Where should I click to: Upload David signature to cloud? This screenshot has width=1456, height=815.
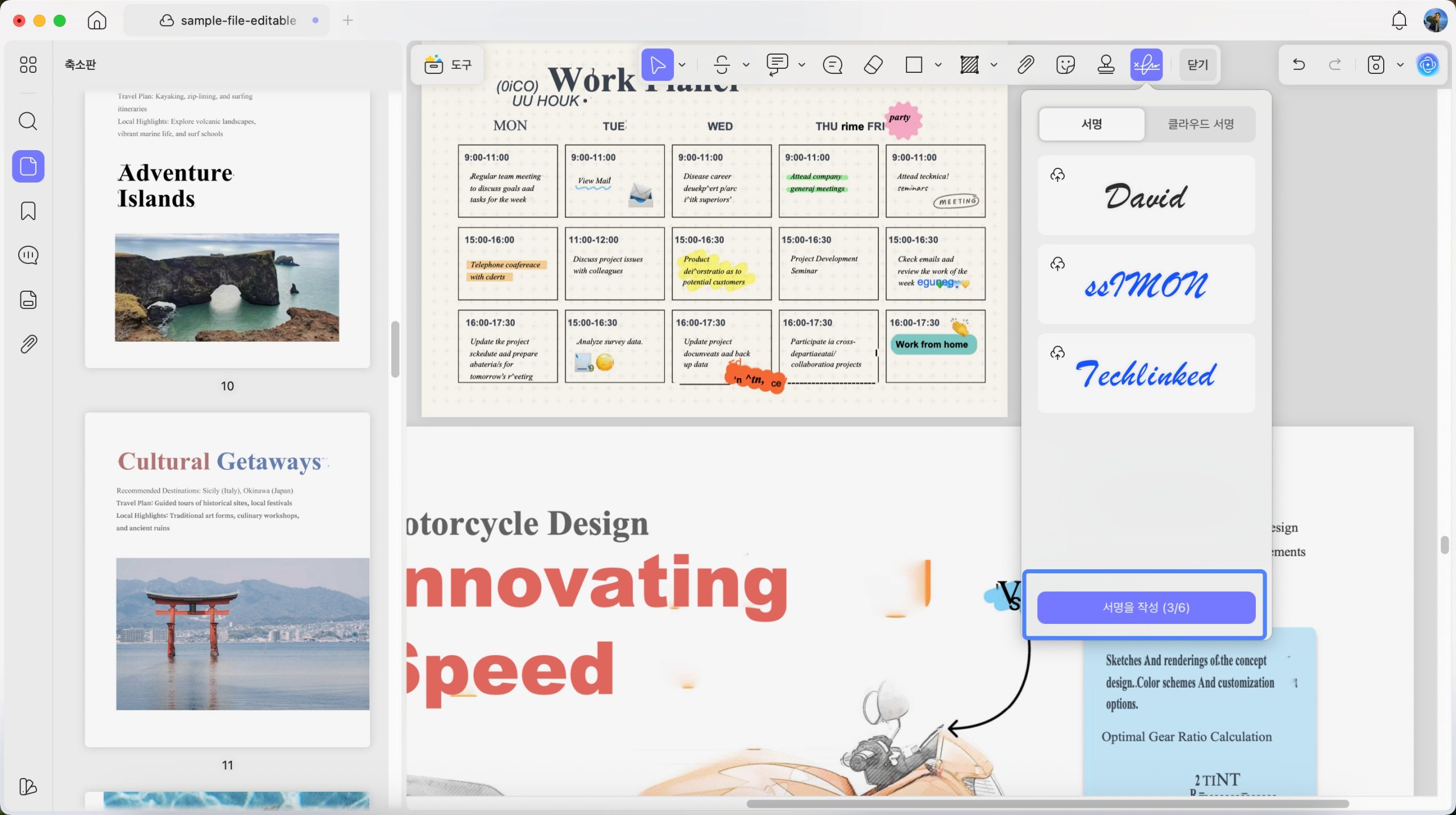(1057, 175)
